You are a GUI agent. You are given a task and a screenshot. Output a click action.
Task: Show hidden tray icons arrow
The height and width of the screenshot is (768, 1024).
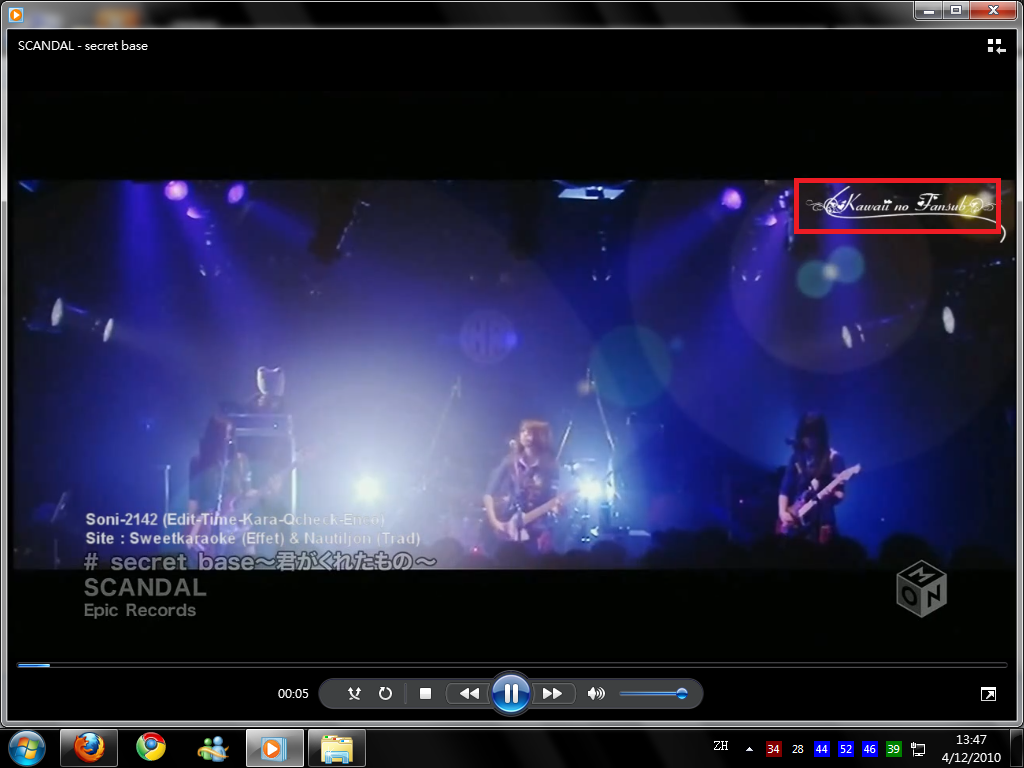pyautogui.click(x=749, y=749)
